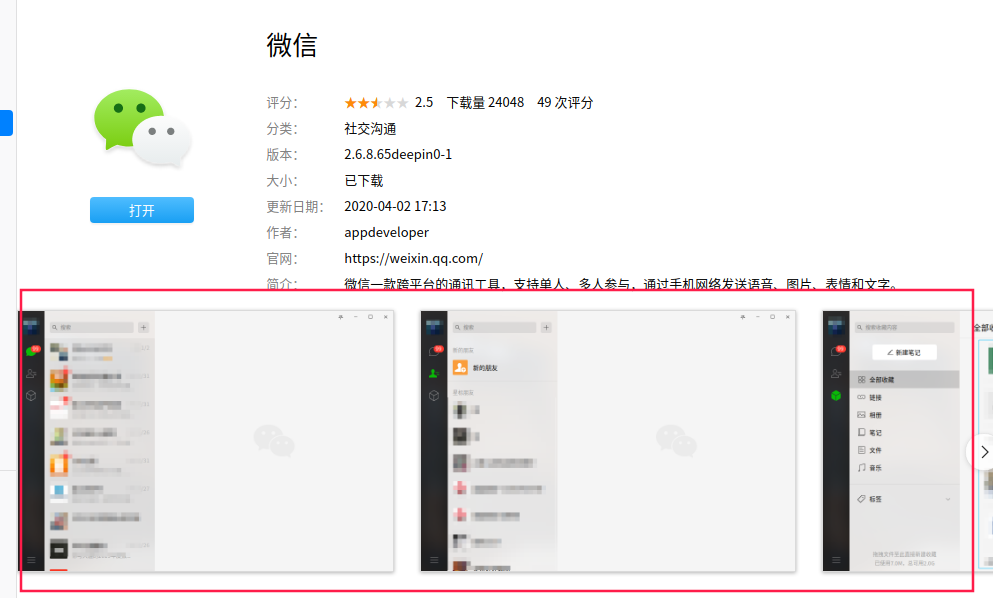Click the author name appdeveloper
This screenshot has height=598, width=993.
coord(386,232)
